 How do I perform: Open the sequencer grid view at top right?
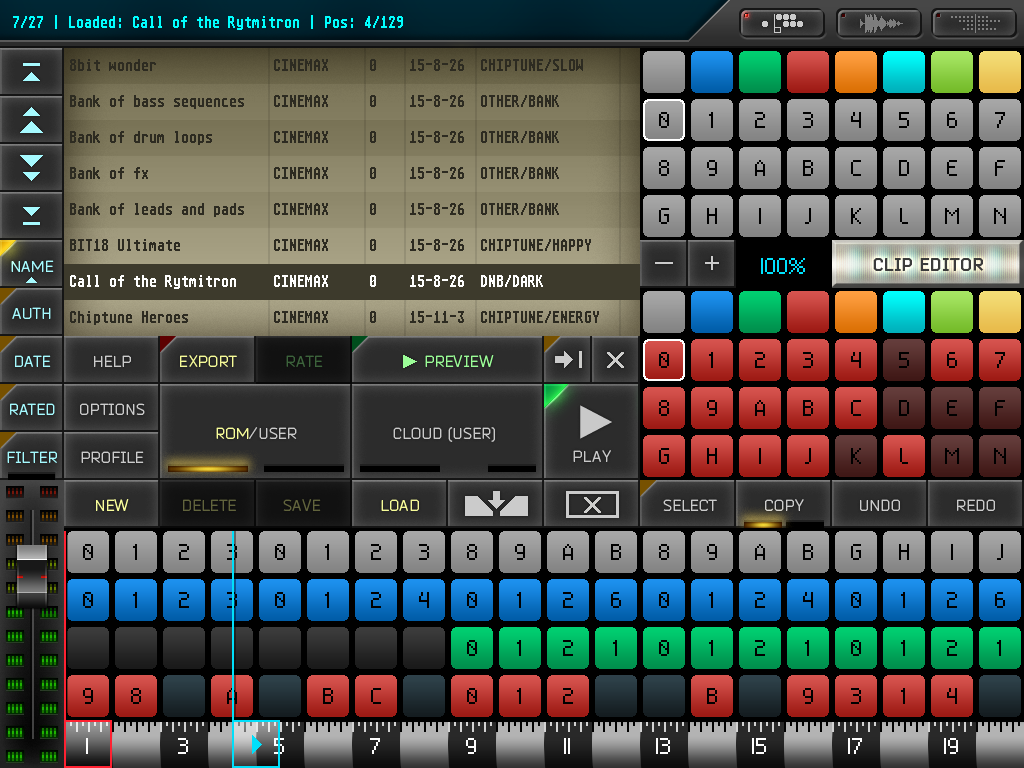coord(975,24)
